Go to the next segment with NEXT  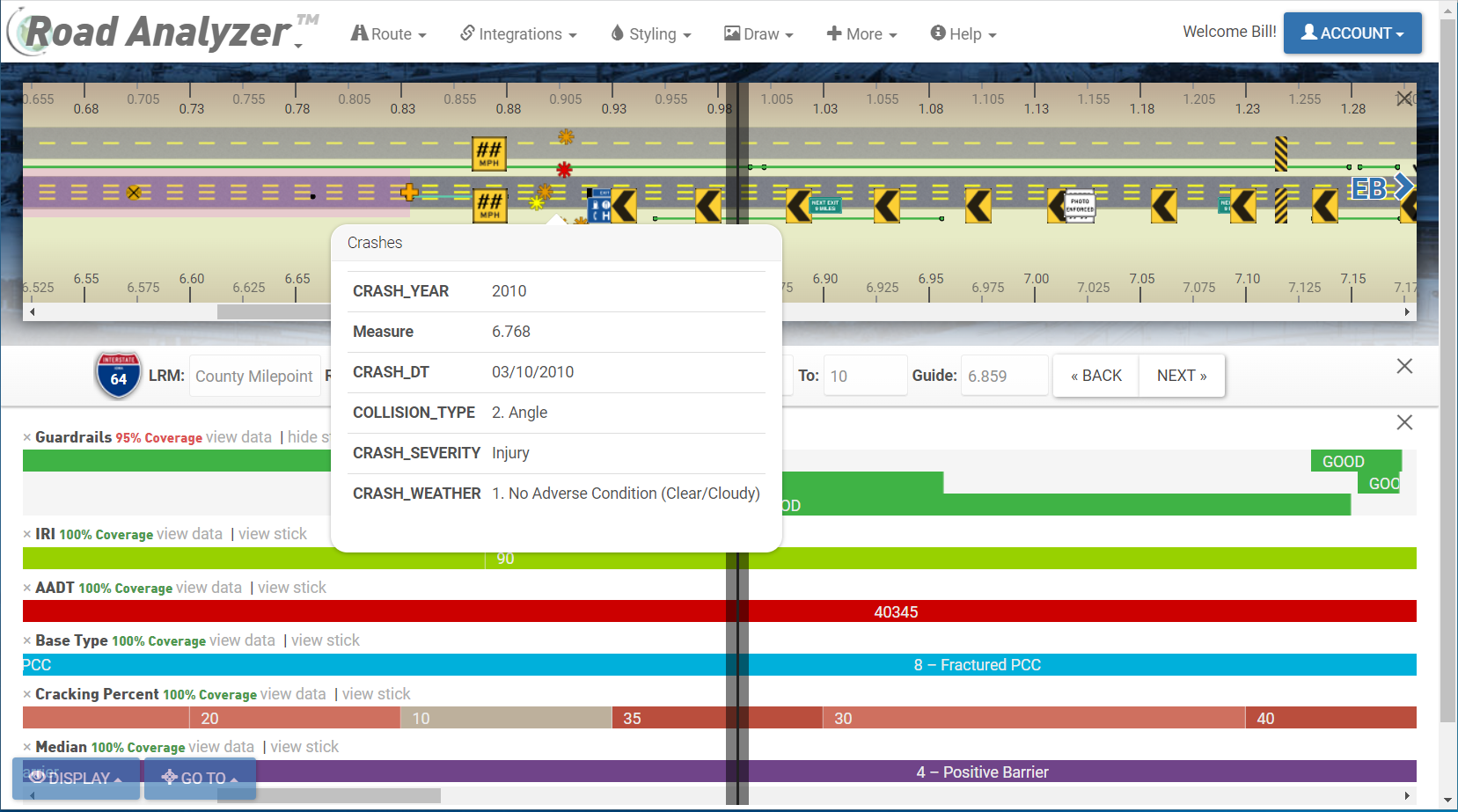coord(1182,376)
